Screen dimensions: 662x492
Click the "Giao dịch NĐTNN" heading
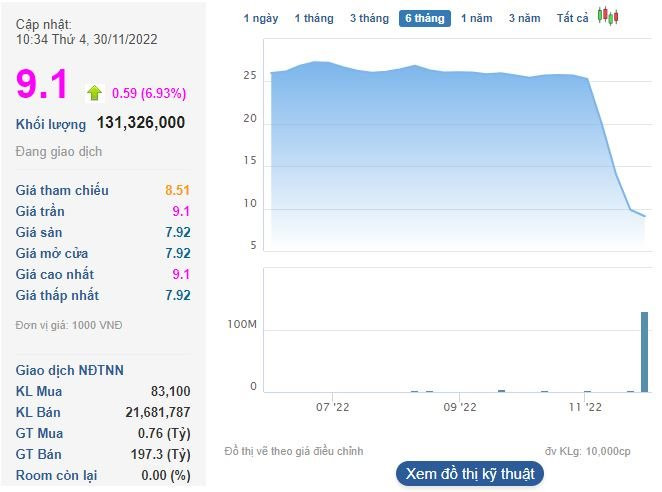tap(70, 370)
